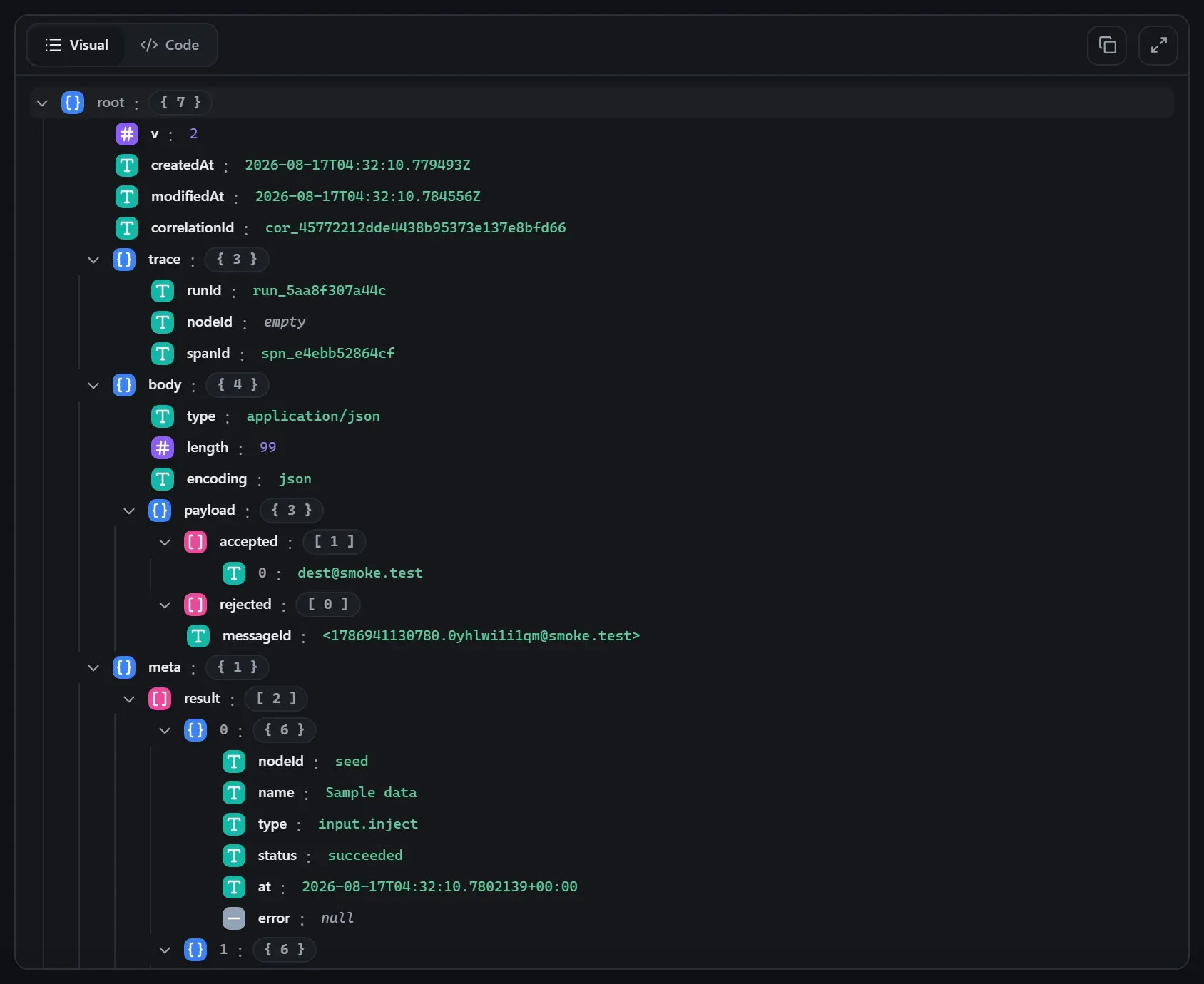Click the empty value of nodeId under trace
Image resolution: width=1204 pixels, height=984 pixels.
click(285, 322)
